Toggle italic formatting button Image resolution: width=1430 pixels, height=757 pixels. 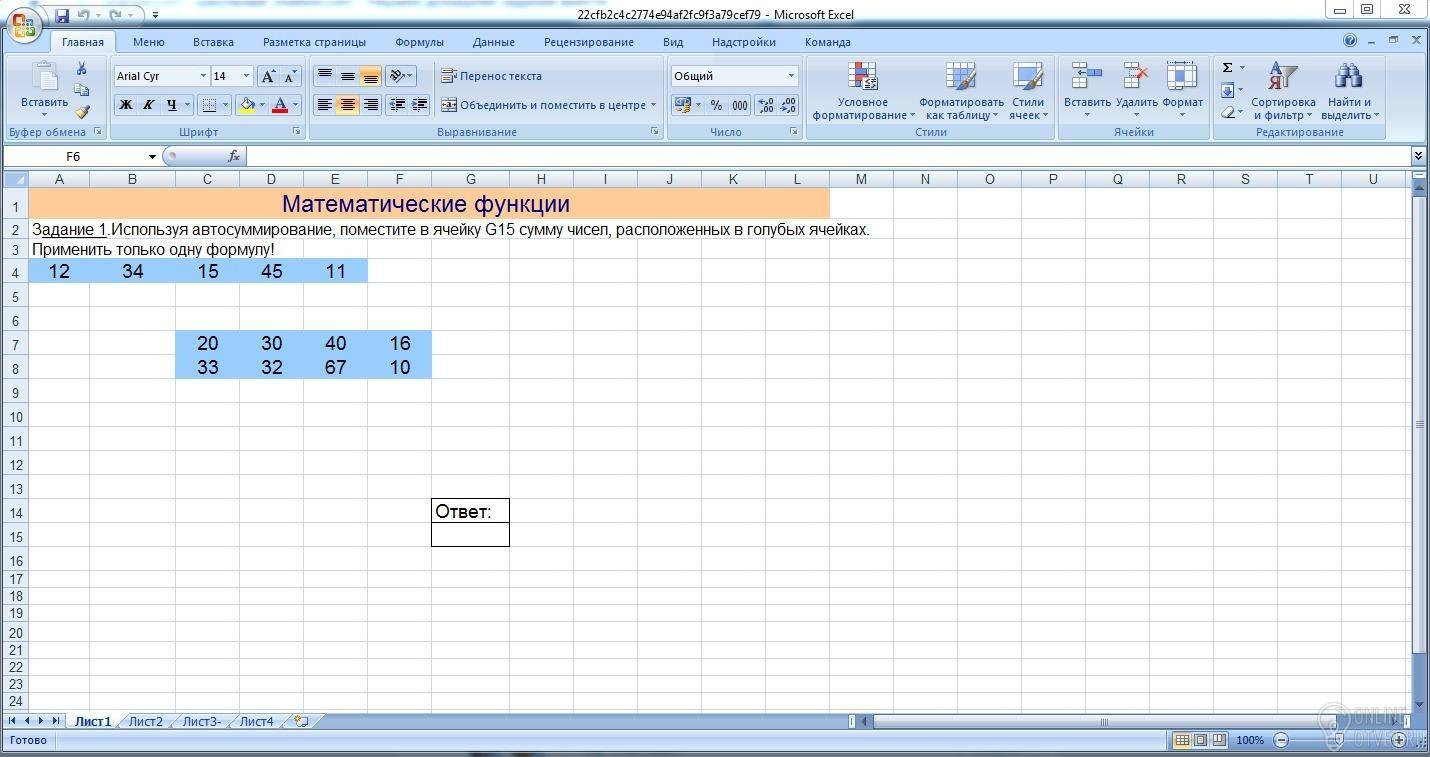[x=148, y=105]
